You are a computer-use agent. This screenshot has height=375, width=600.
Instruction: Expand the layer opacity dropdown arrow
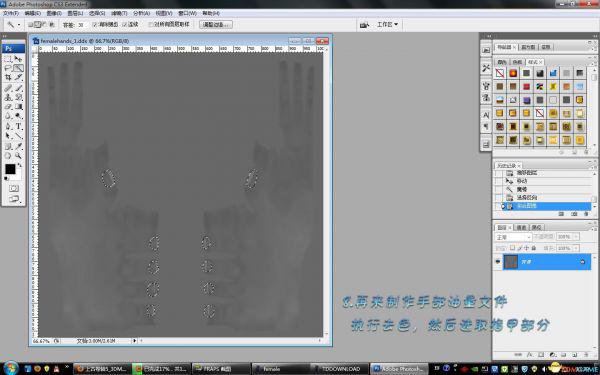[576, 237]
